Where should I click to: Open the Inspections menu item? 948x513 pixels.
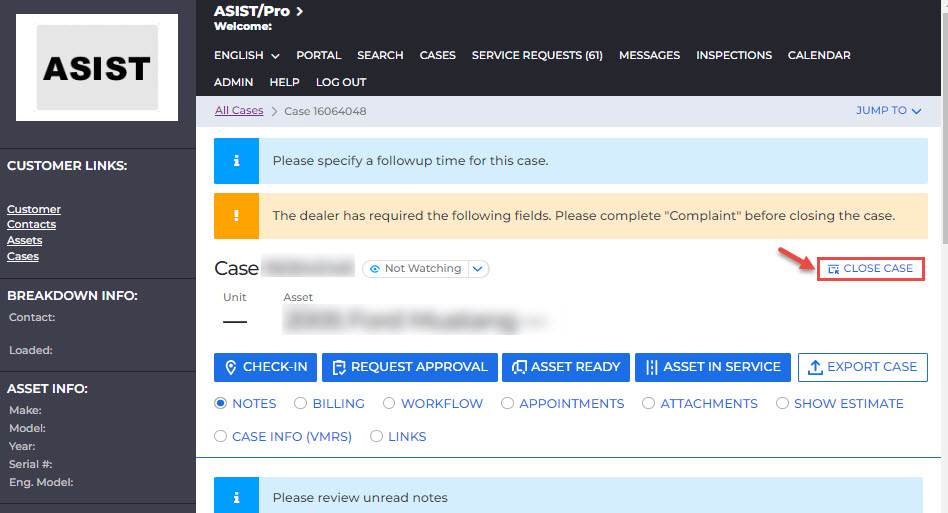(734, 55)
